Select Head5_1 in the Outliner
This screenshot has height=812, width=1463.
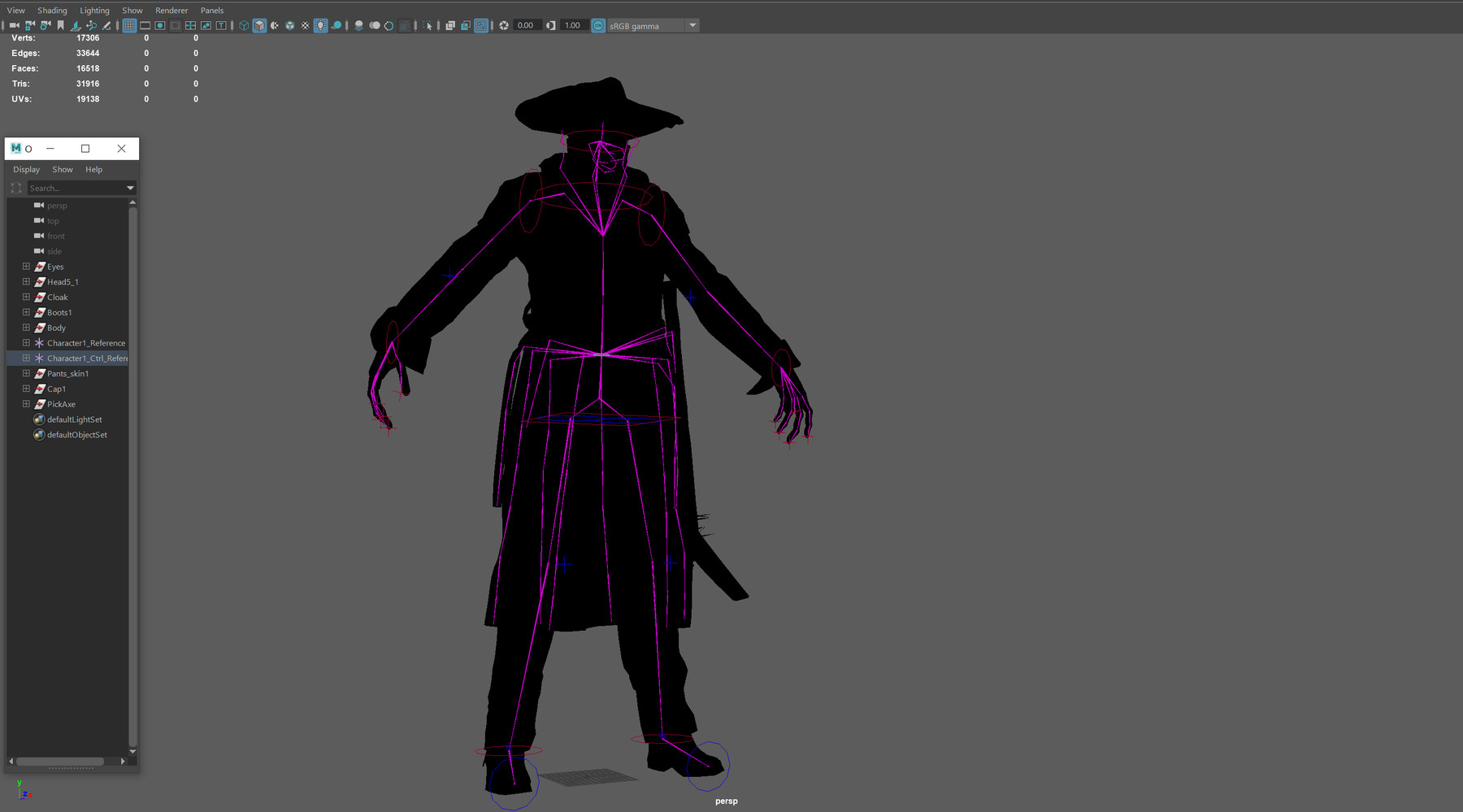[x=63, y=282]
